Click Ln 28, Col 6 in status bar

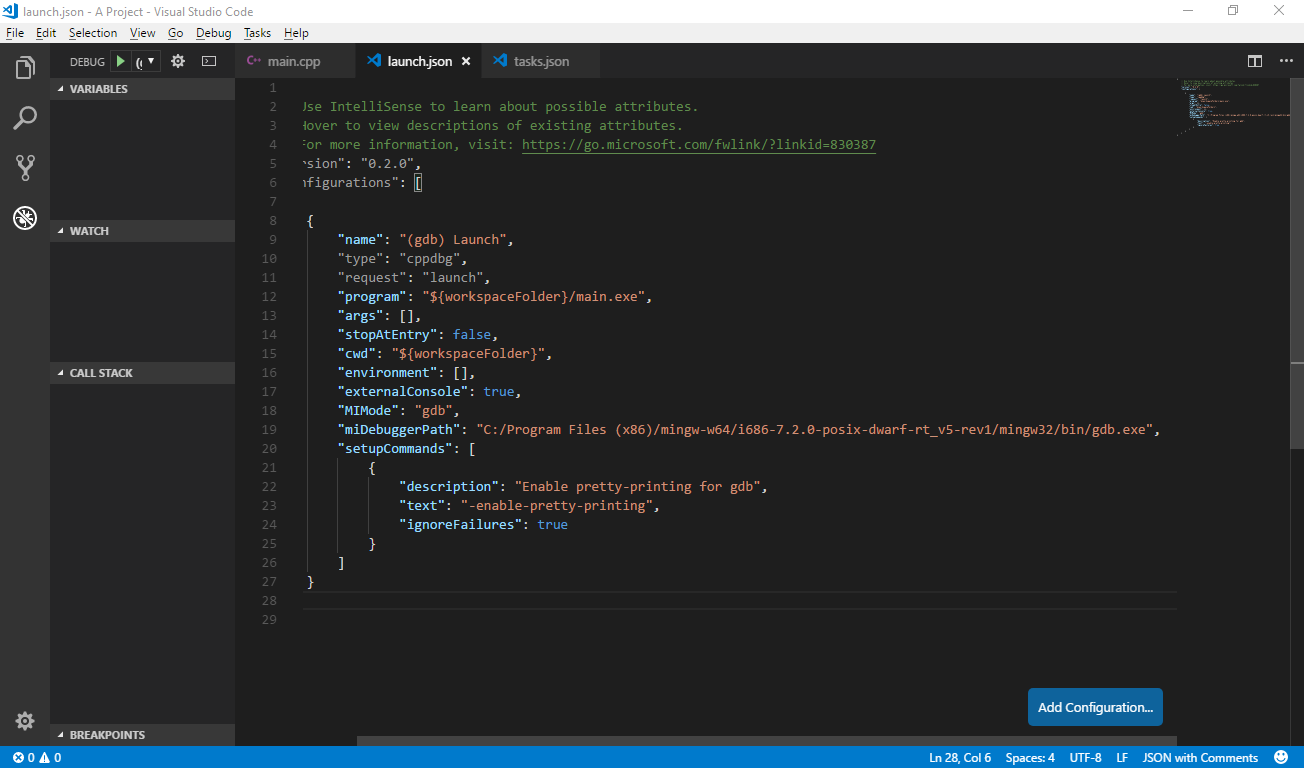pyautogui.click(x=960, y=758)
